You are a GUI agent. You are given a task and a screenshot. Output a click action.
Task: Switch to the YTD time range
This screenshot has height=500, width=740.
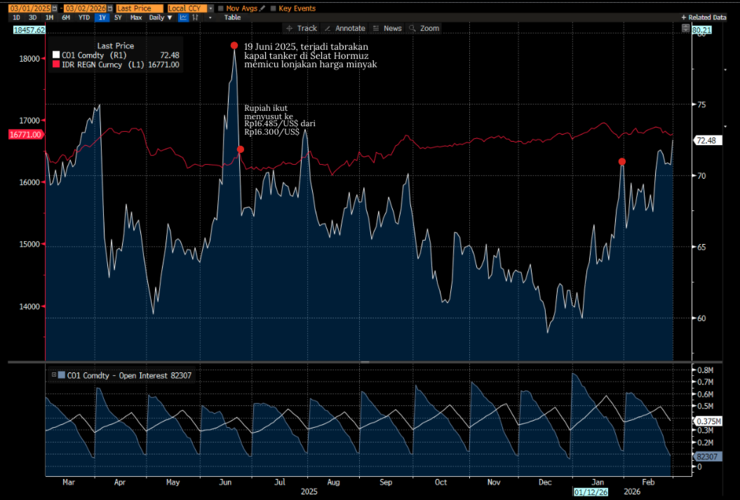pos(84,18)
